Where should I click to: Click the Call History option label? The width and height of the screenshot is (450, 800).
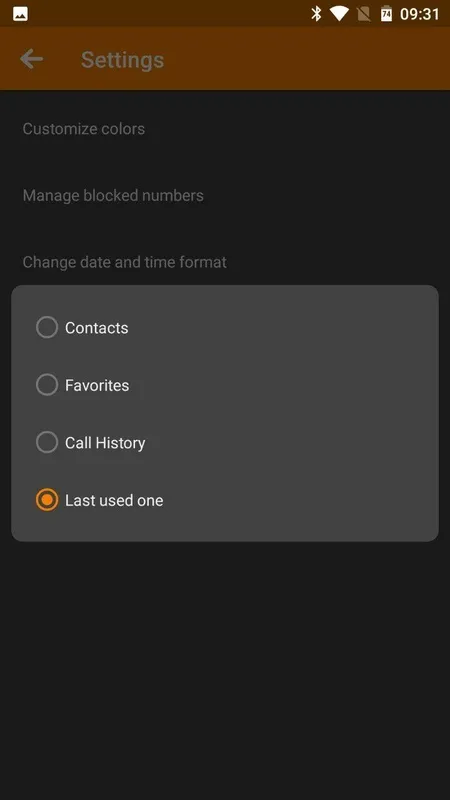(105, 443)
